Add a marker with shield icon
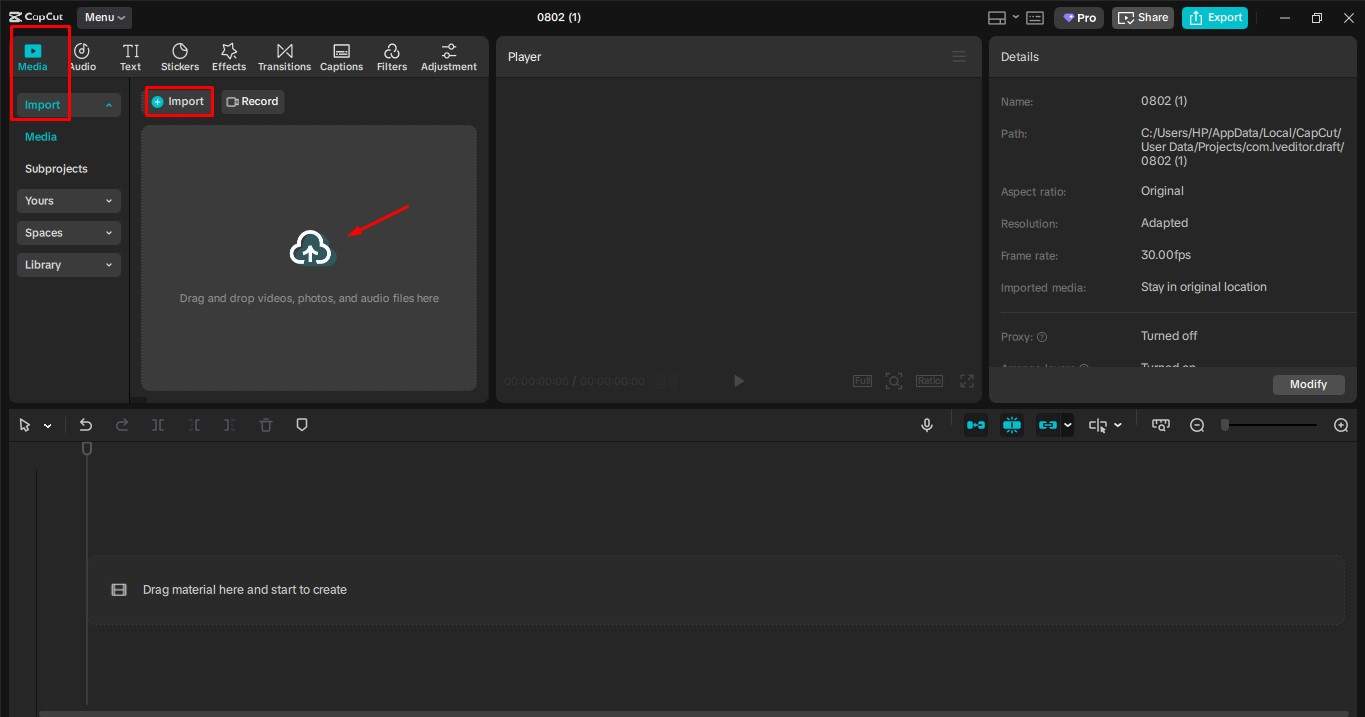The width and height of the screenshot is (1365, 717). tap(302, 425)
